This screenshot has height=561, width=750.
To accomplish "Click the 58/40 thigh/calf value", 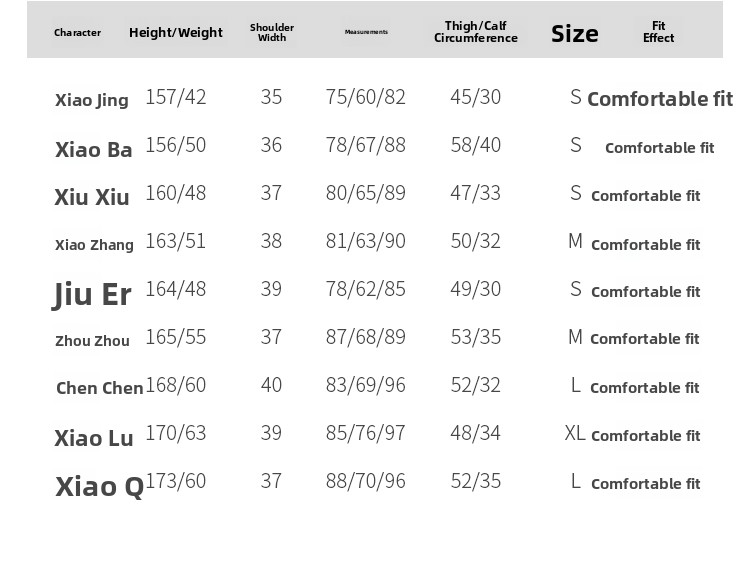I will point(476,145).
